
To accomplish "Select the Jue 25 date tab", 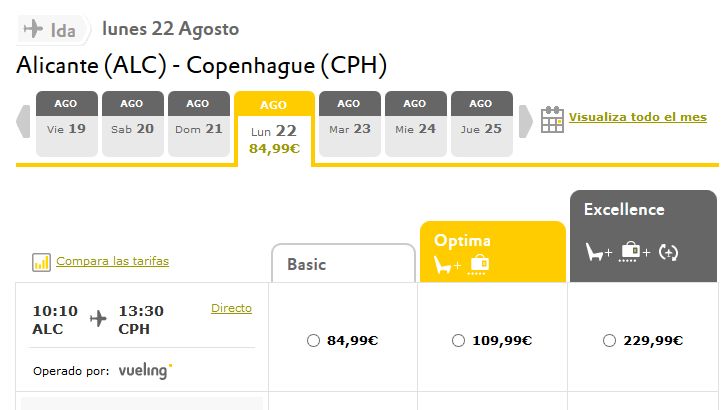I will 482,124.
